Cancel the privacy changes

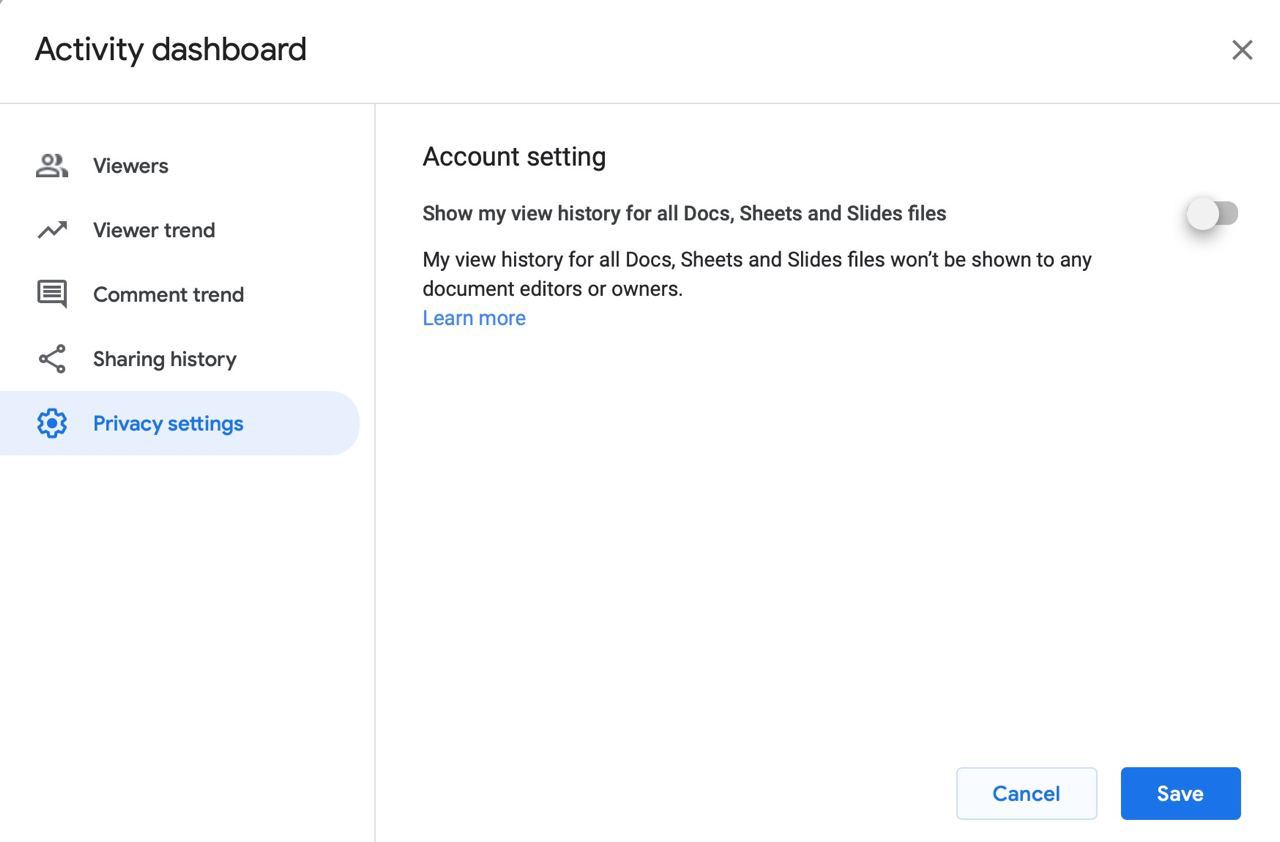tap(1026, 793)
